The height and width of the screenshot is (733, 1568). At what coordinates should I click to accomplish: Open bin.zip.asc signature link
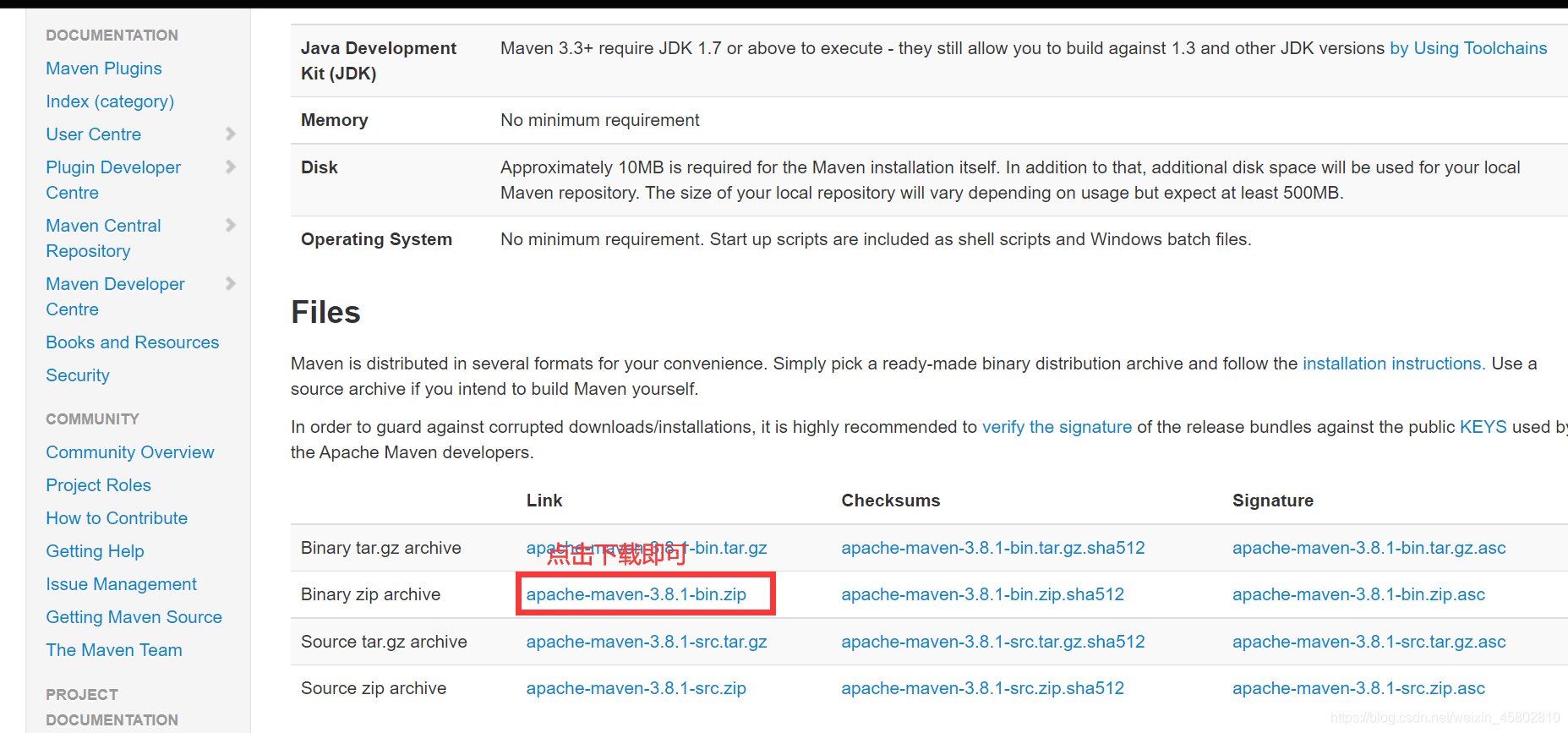pyautogui.click(x=1358, y=594)
